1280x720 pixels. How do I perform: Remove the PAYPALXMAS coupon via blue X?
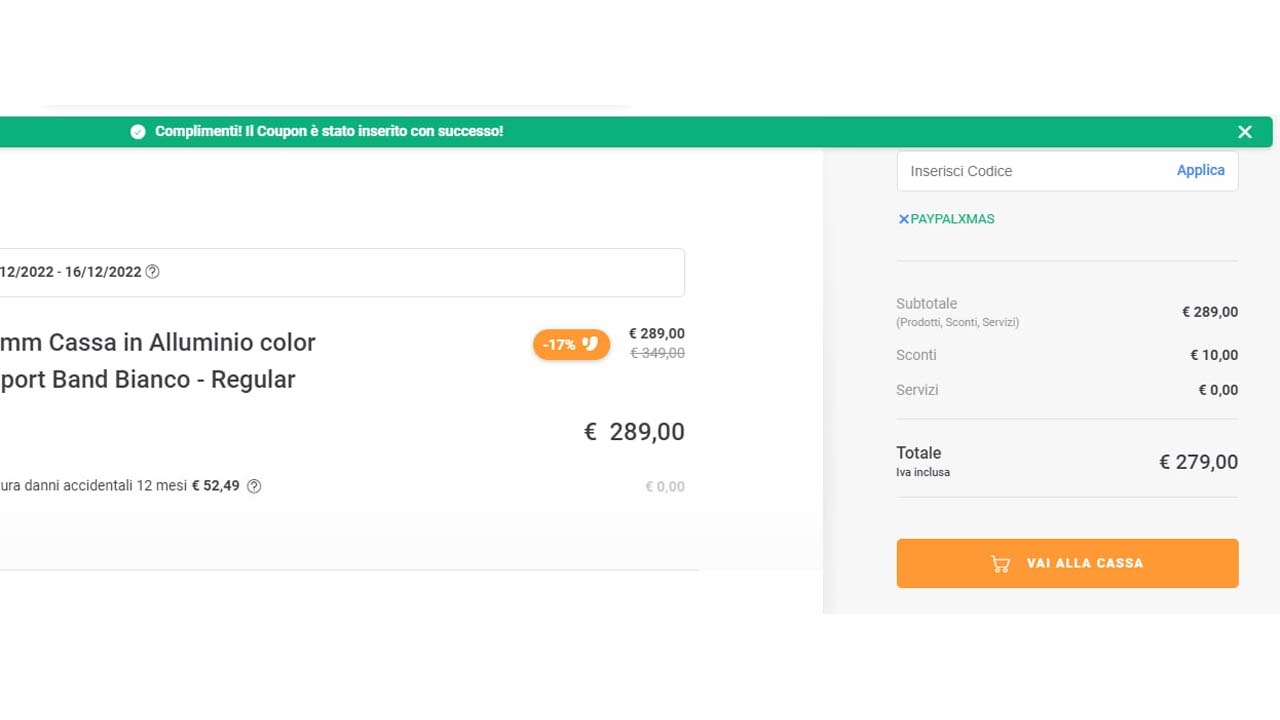click(903, 218)
